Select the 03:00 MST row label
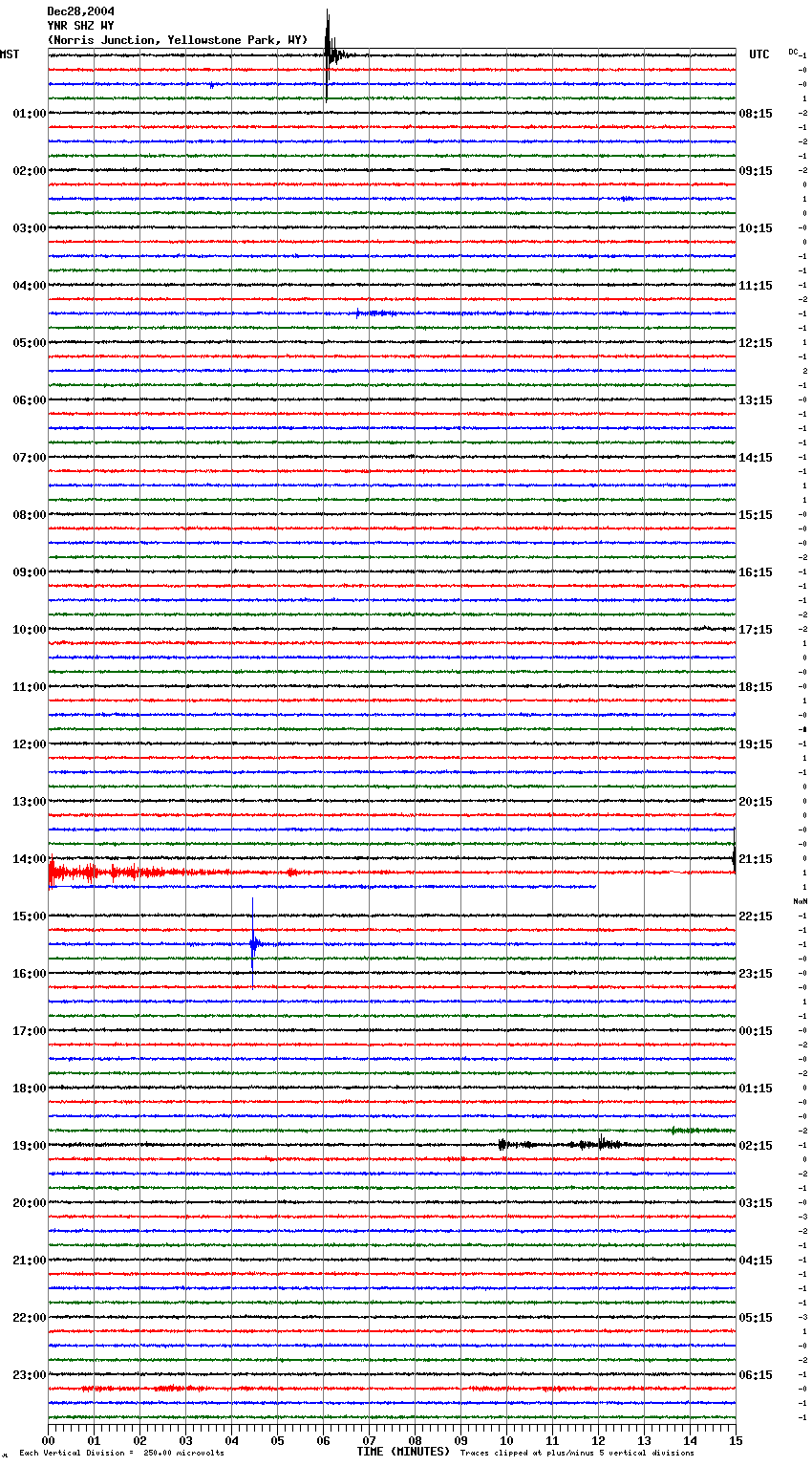812x1466 pixels. tap(29, 228)
